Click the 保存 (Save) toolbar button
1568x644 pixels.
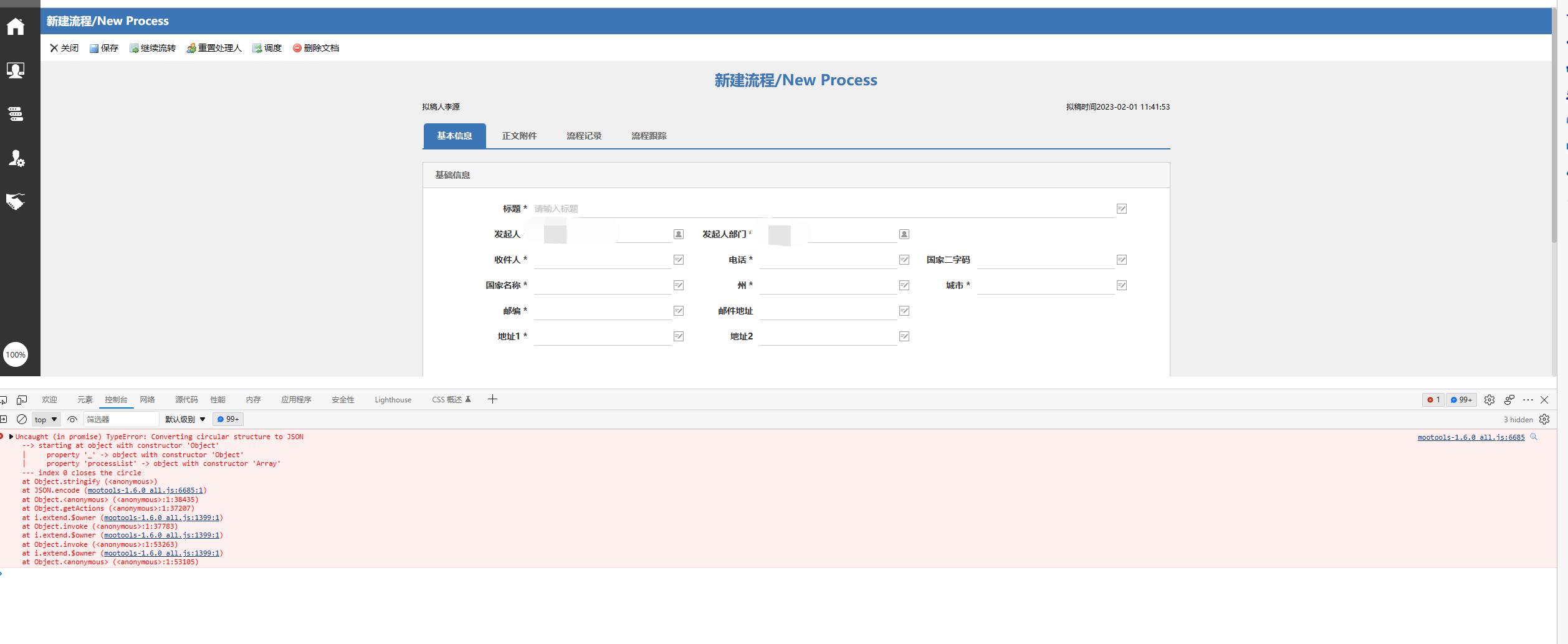[x=104, y=48]
